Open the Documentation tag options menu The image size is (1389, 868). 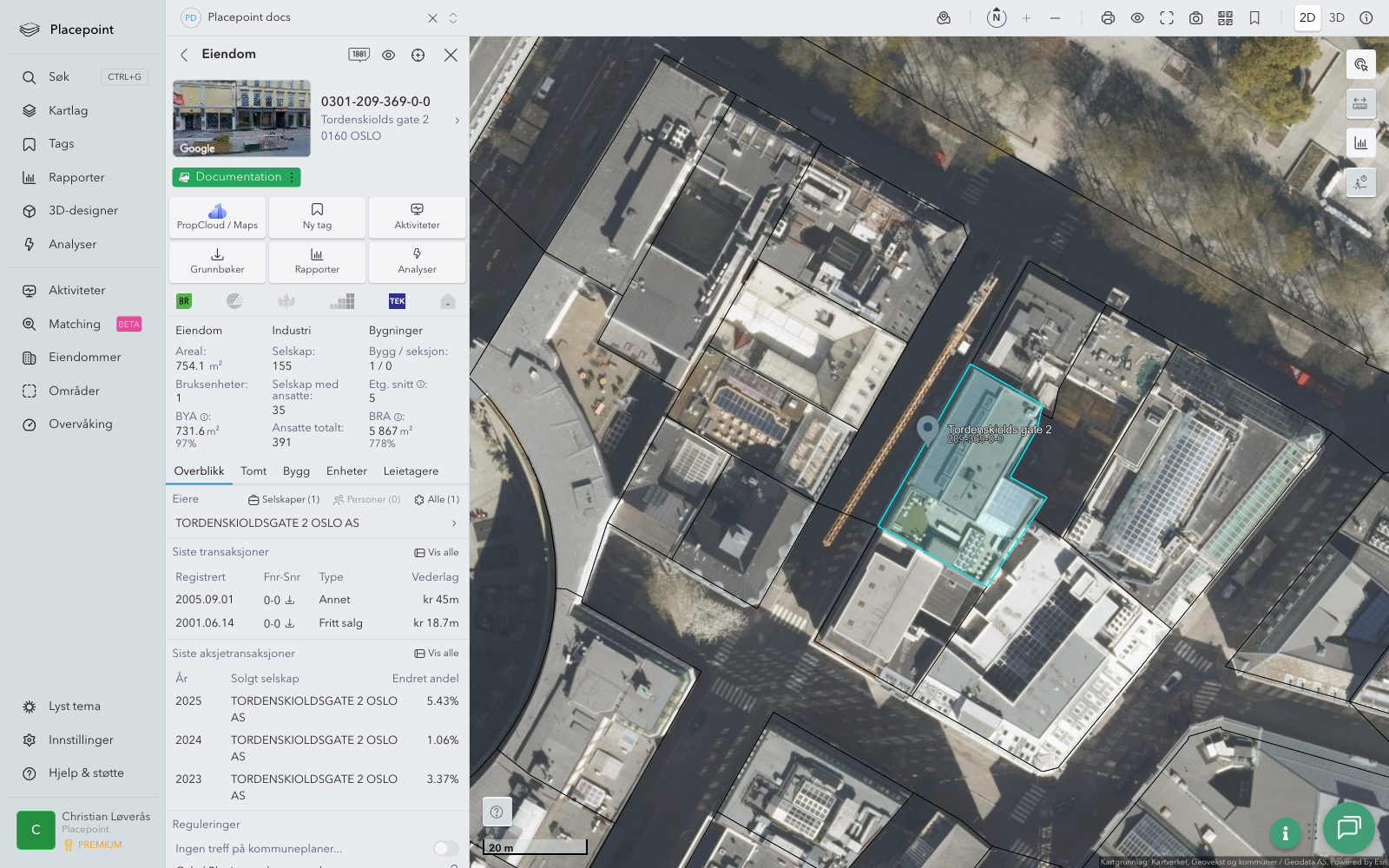coord(293,177)
